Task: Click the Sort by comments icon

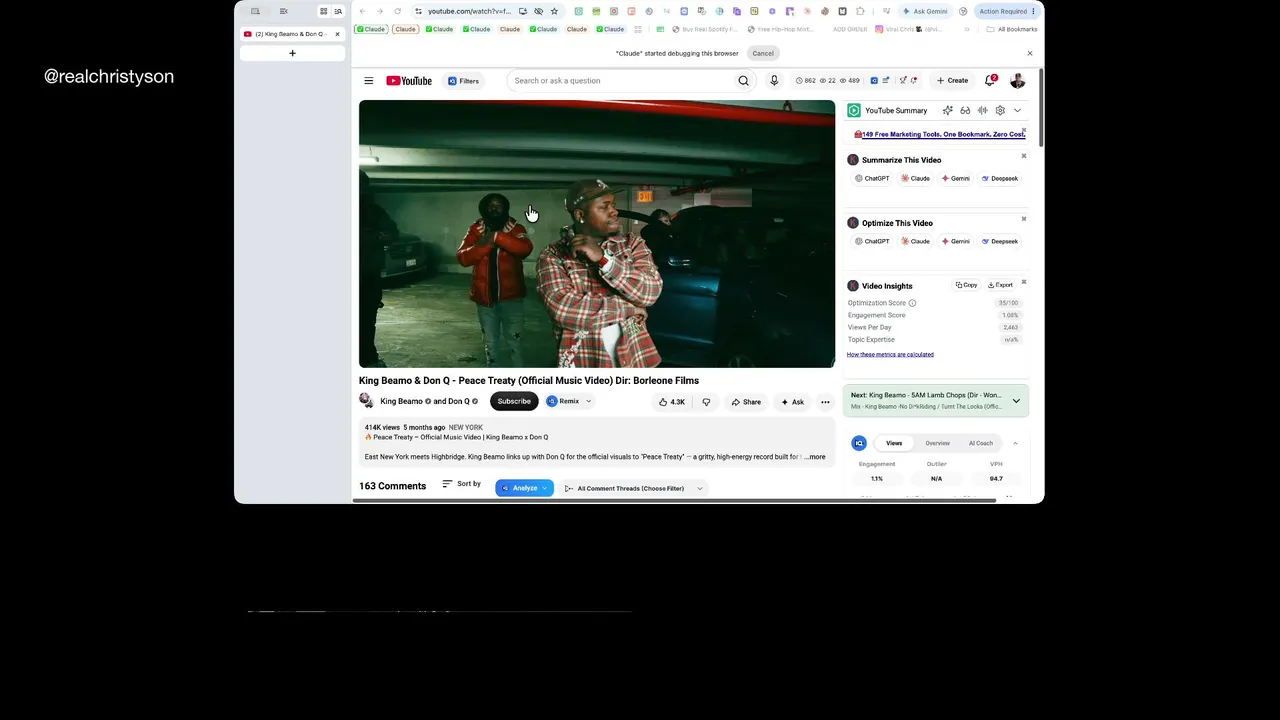Action: tap(447, 484)
